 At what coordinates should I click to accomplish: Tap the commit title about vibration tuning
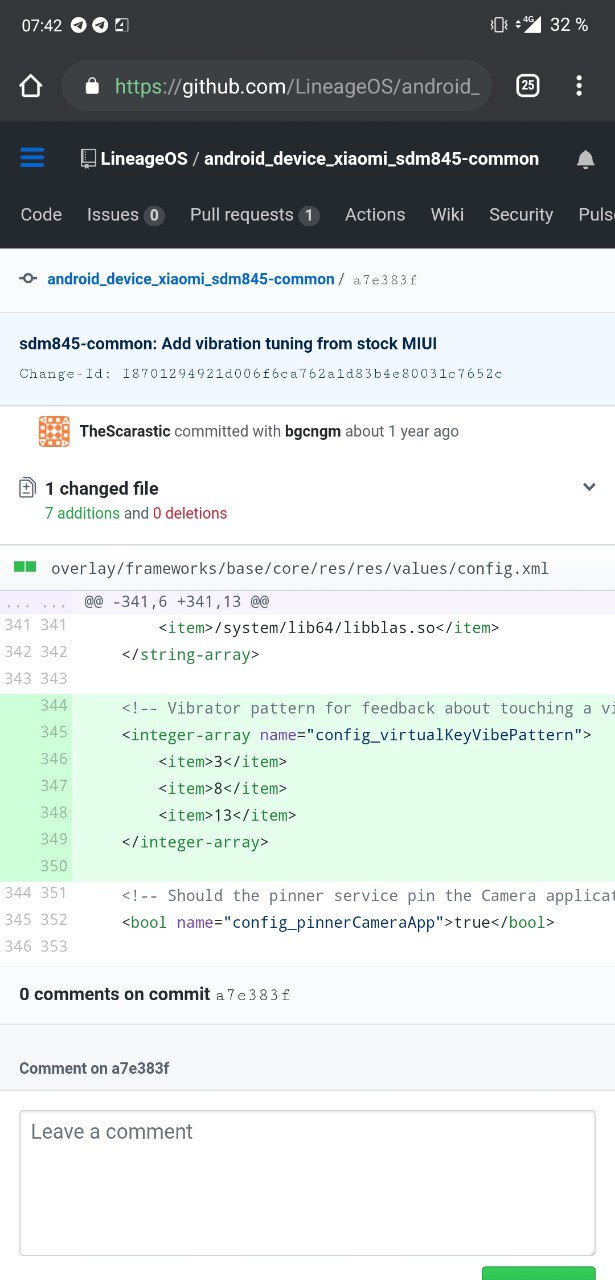tap(228, 344)
